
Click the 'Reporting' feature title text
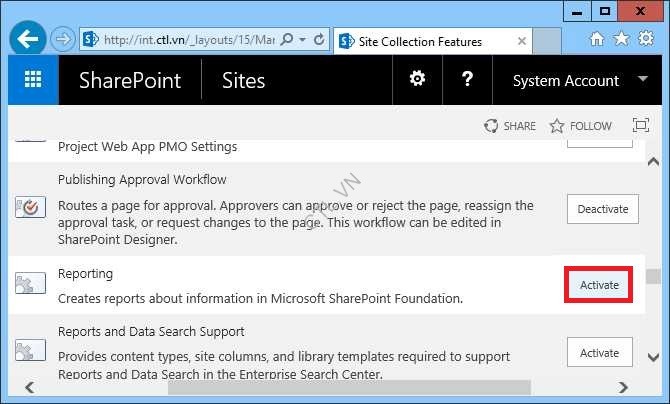click(x=85, y=274)
